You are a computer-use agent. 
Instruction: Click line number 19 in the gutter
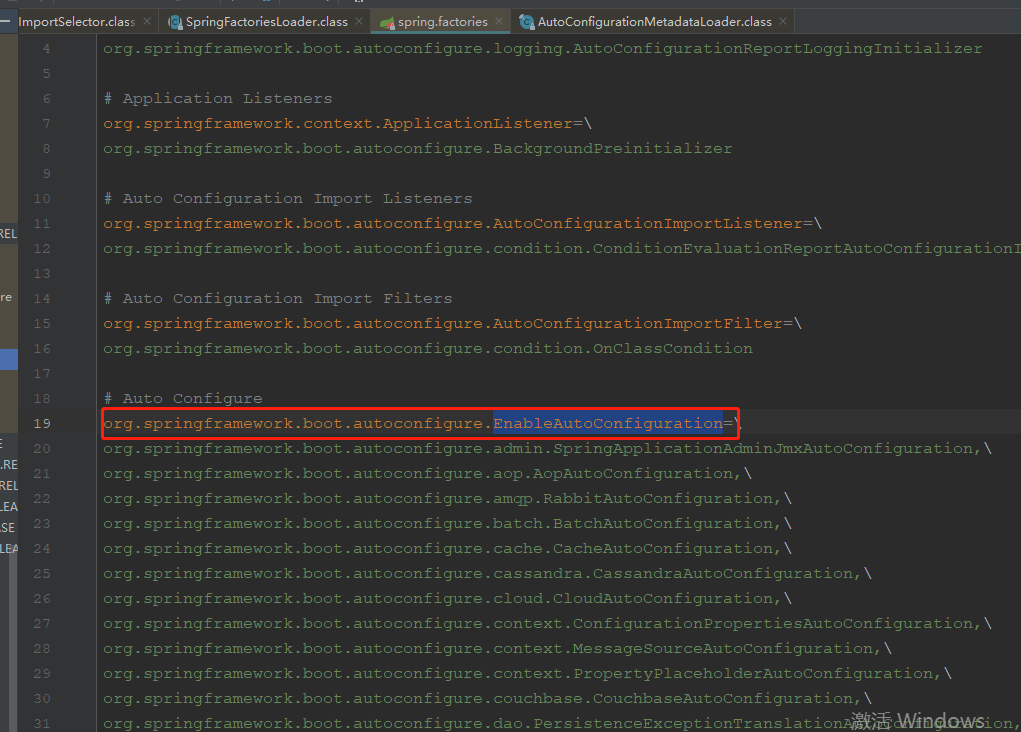point(41,423)
